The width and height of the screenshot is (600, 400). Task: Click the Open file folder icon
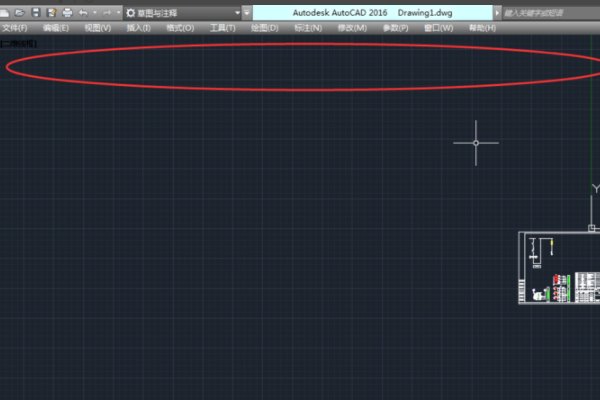(21, 13)
